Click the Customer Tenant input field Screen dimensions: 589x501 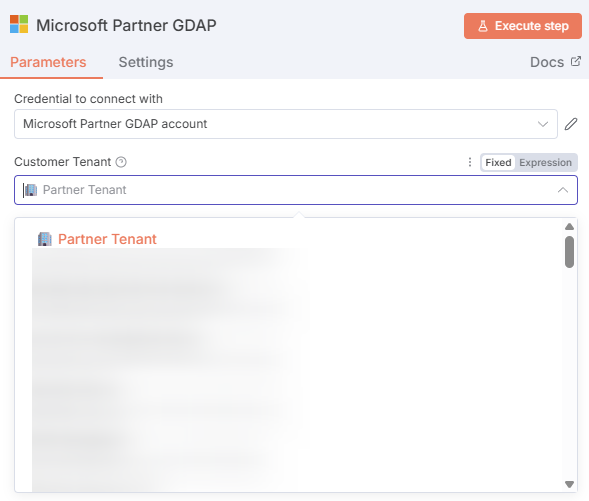(296, 190)
